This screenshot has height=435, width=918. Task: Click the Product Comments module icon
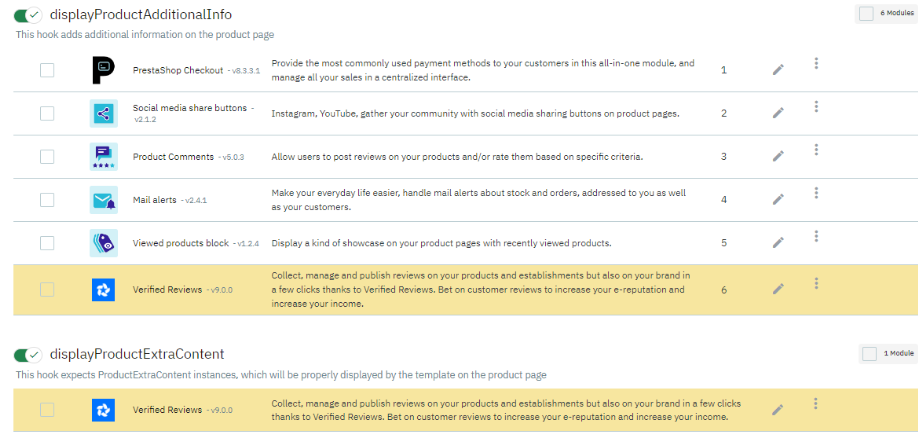coord(104,157)
